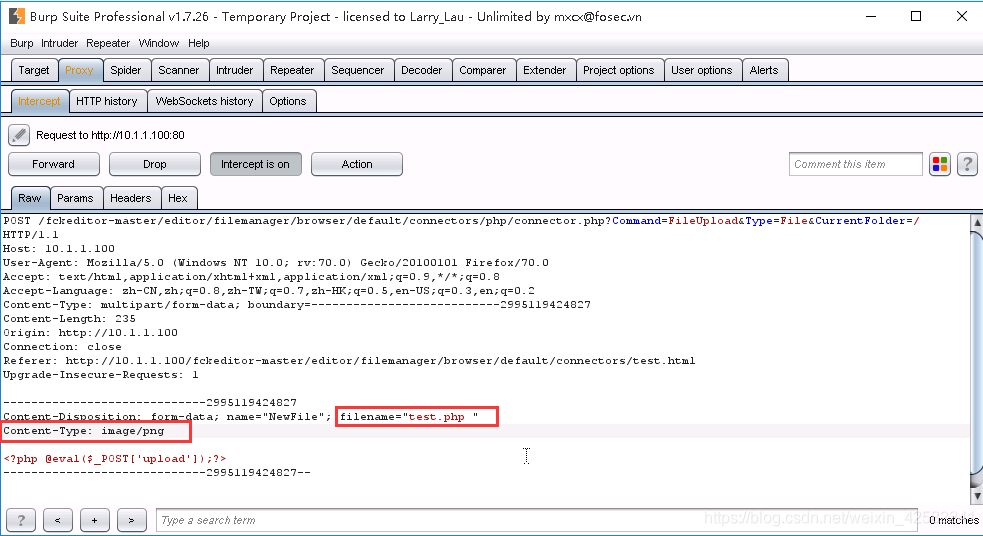
Task: Click the PHP eval payload line
Action: pyautogui.click(x=115, y=459)
